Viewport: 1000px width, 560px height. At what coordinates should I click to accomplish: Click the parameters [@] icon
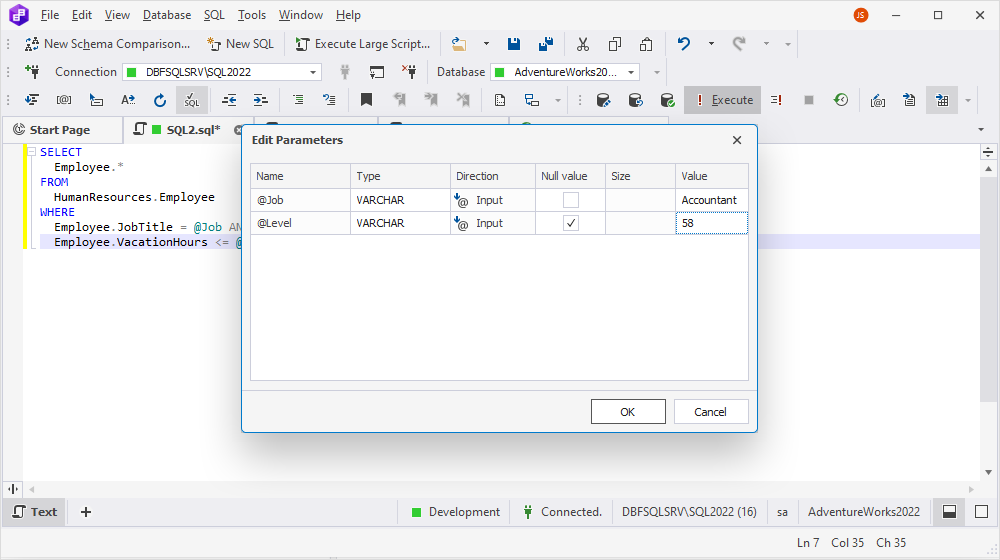tap(64, 100)
